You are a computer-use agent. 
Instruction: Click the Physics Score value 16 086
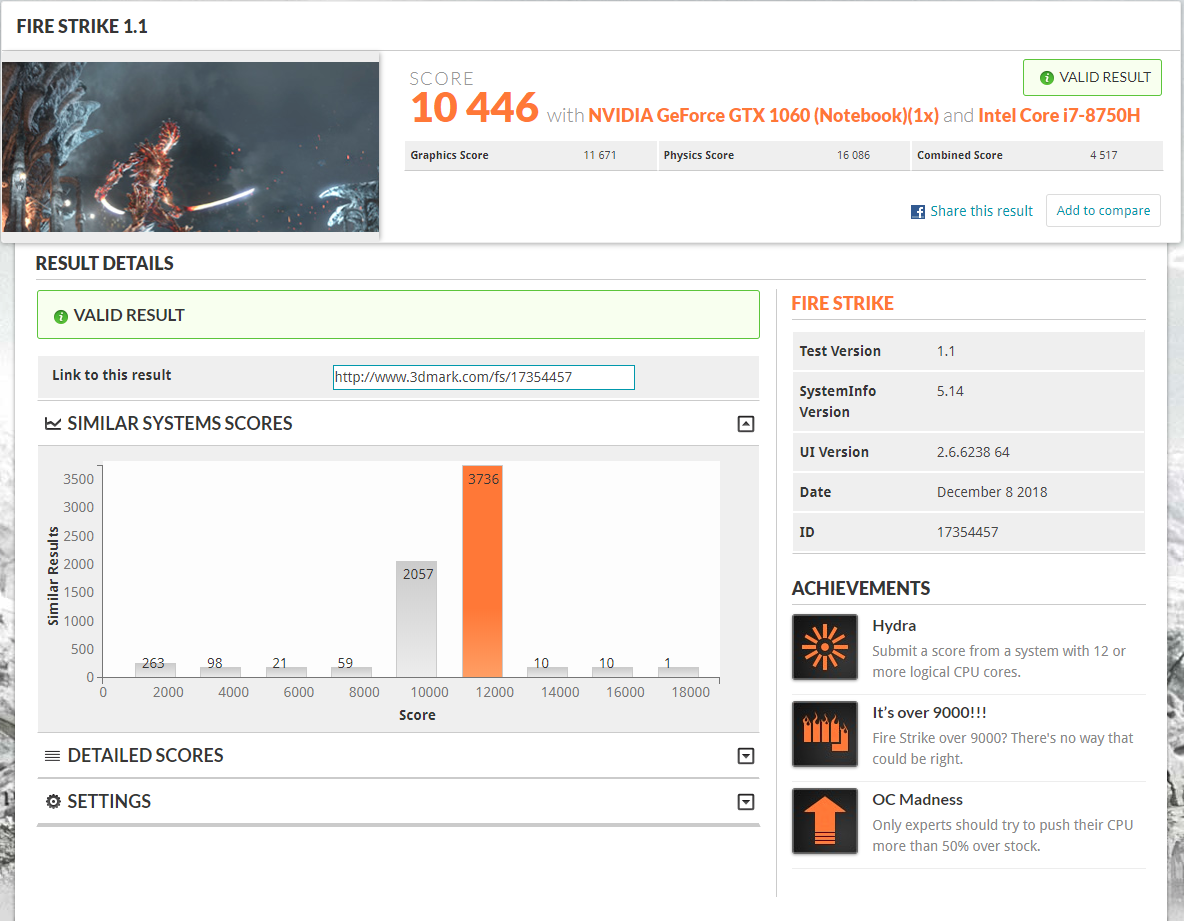pyautogui.click(x=853, y=156)
